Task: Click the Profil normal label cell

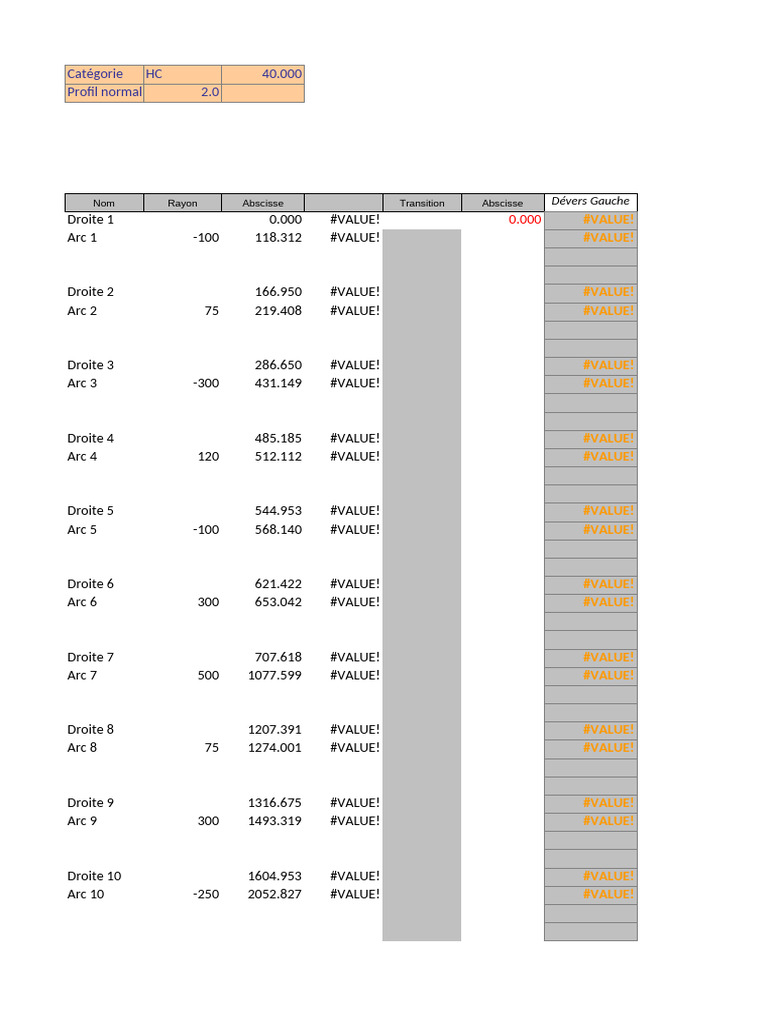Action: pyautogui.click(x=104, y=92)
